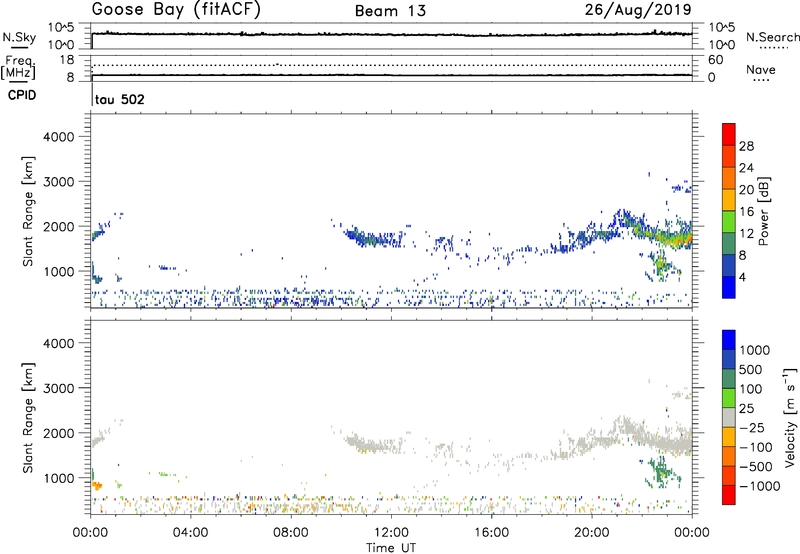This screenshot has height=554, width=800.
Task: Choose the −25 to −100 yellow Velocity swatch
Action: (x=729, y=437)
